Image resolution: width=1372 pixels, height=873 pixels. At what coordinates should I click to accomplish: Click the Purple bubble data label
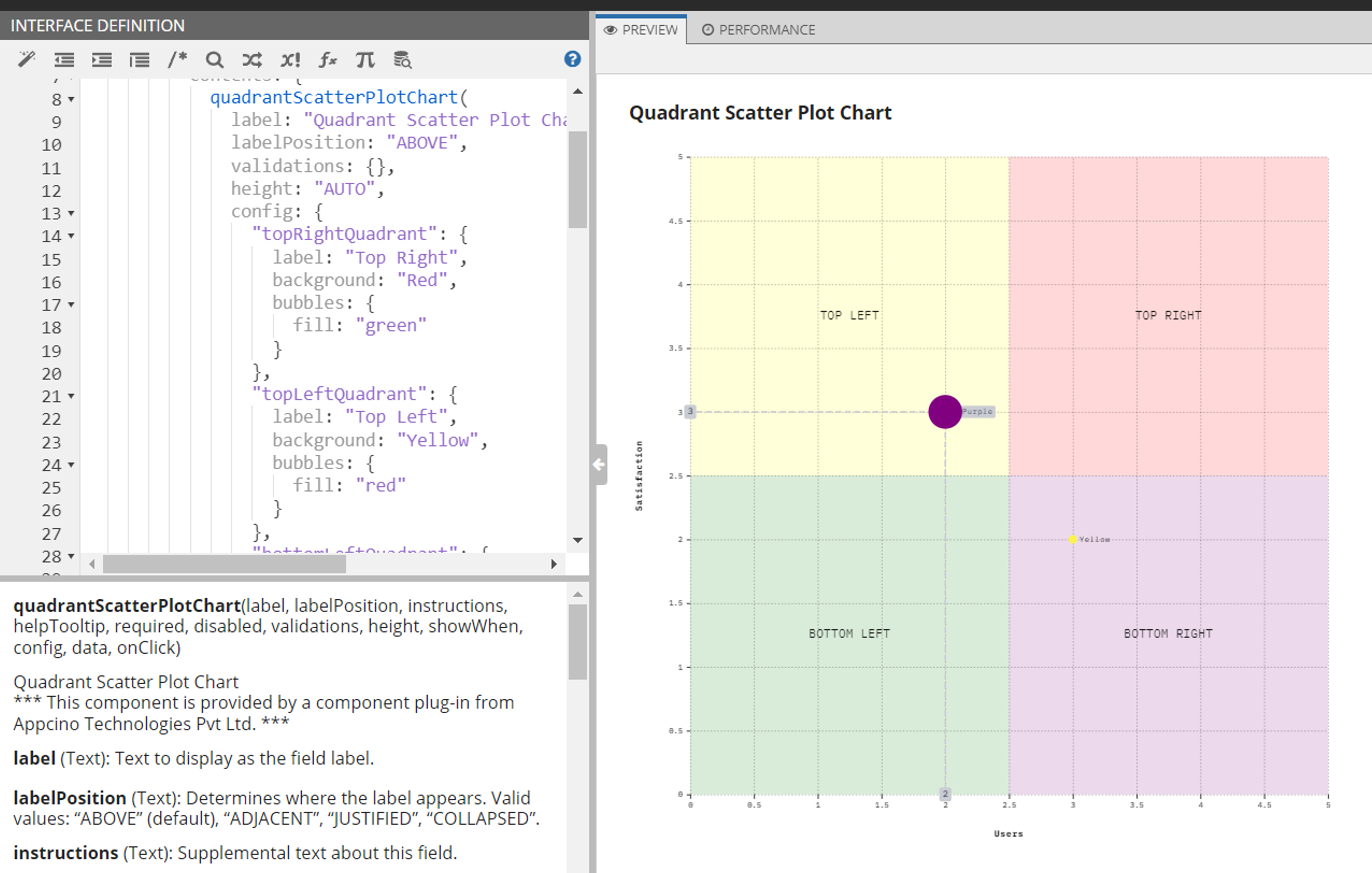coord(978,411)
